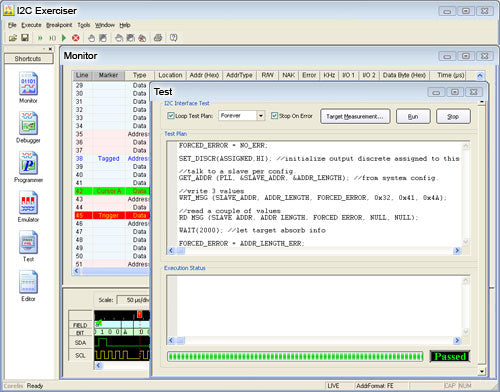
Task: Click the Test window down scroll arrow
Action: tap(482, 371)
